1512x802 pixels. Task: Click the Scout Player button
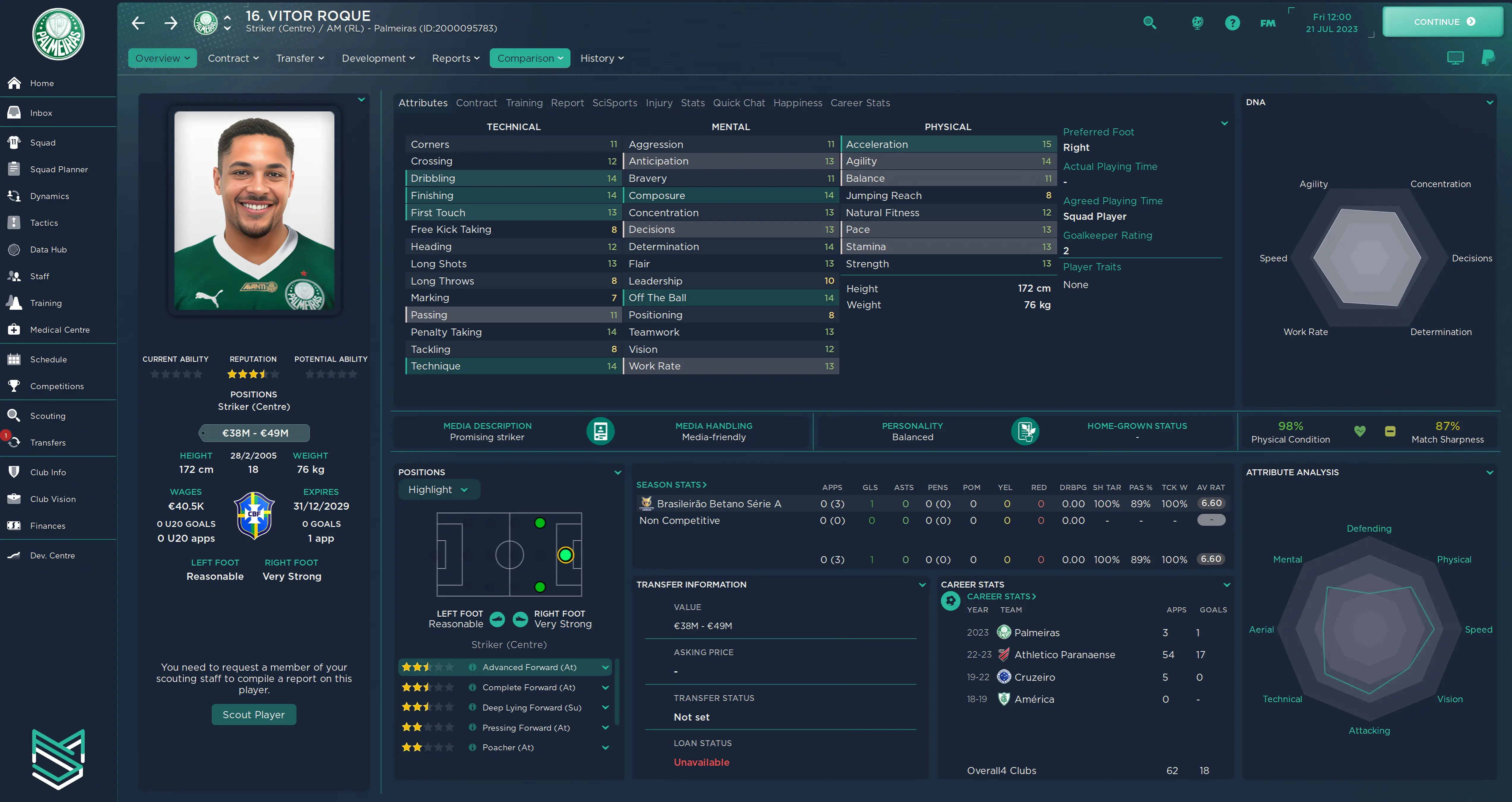pyautogui.click(x=254, y=714)
